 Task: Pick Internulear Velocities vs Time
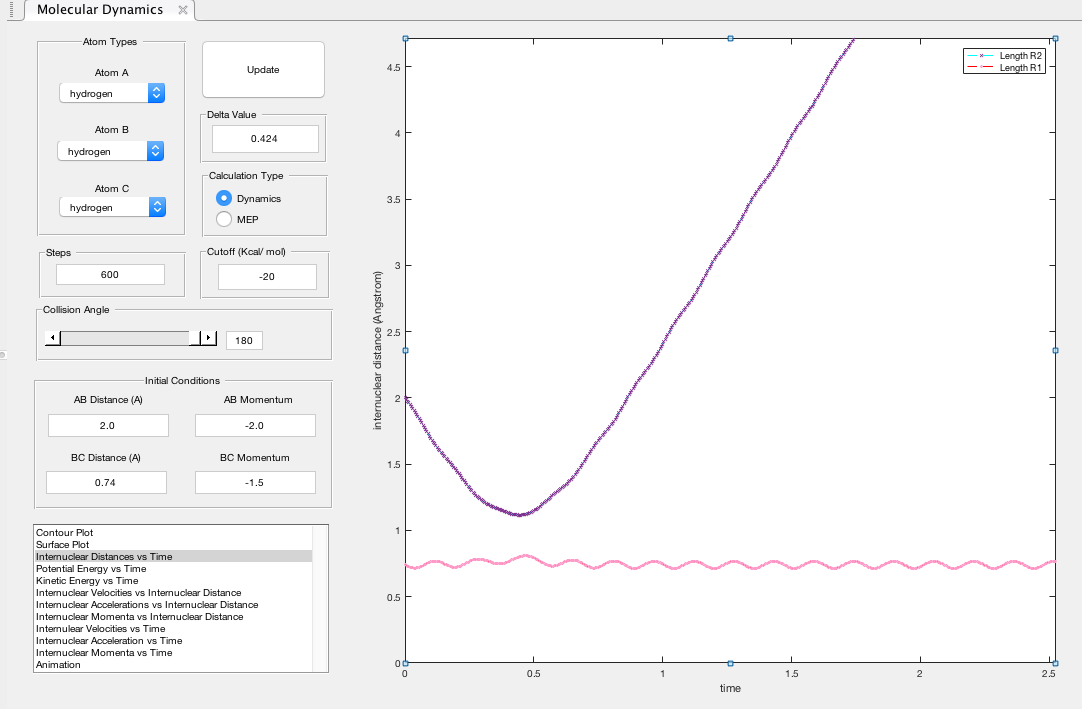click(173, 628)
